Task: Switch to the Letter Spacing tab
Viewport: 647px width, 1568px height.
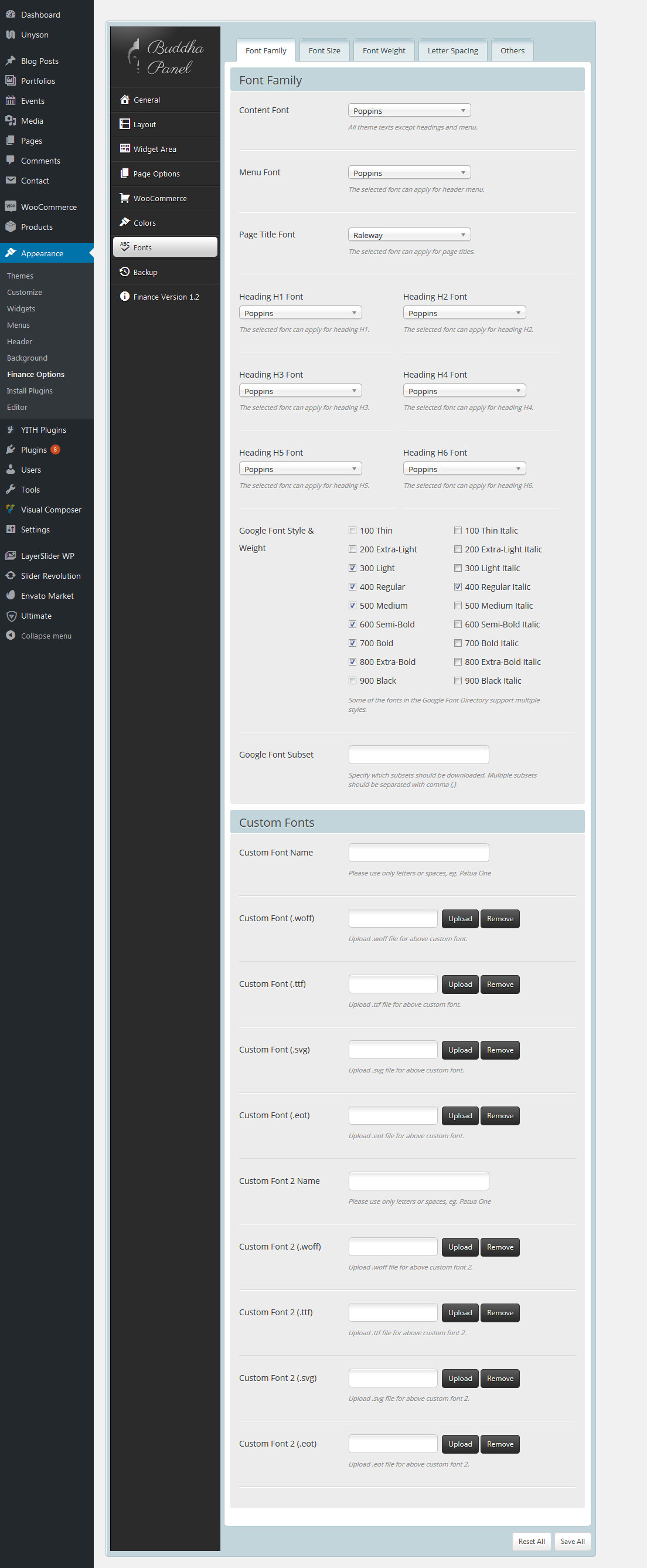Action: (x=452, y=50)
